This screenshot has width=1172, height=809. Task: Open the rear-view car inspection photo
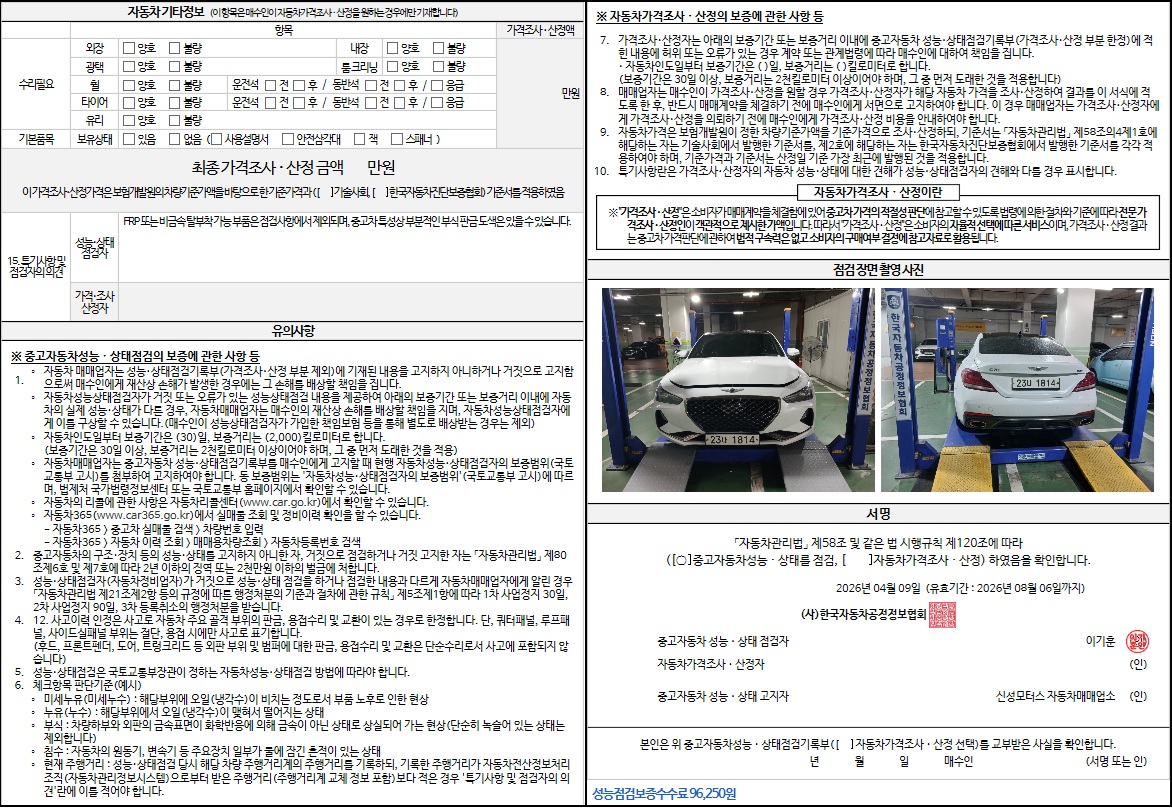coord(1017,390)
